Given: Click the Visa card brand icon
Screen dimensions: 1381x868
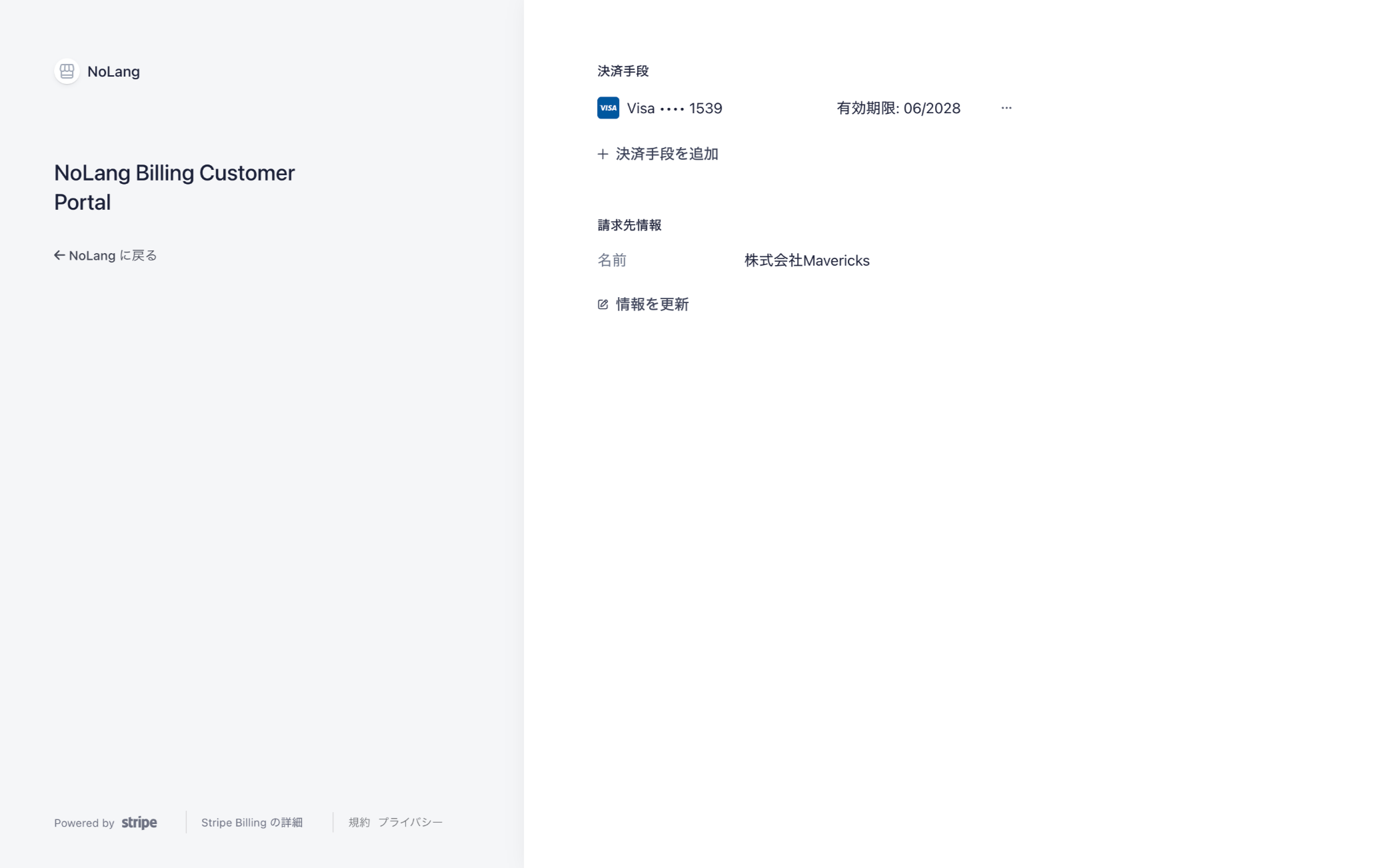Looking at the screenshot, I should click(608, 108).
